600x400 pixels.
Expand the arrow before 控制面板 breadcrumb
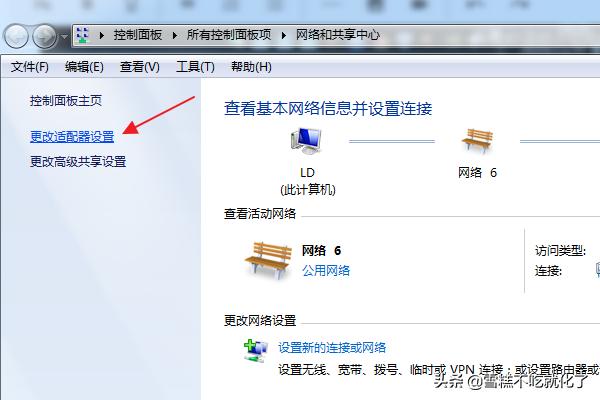point(101,36)
